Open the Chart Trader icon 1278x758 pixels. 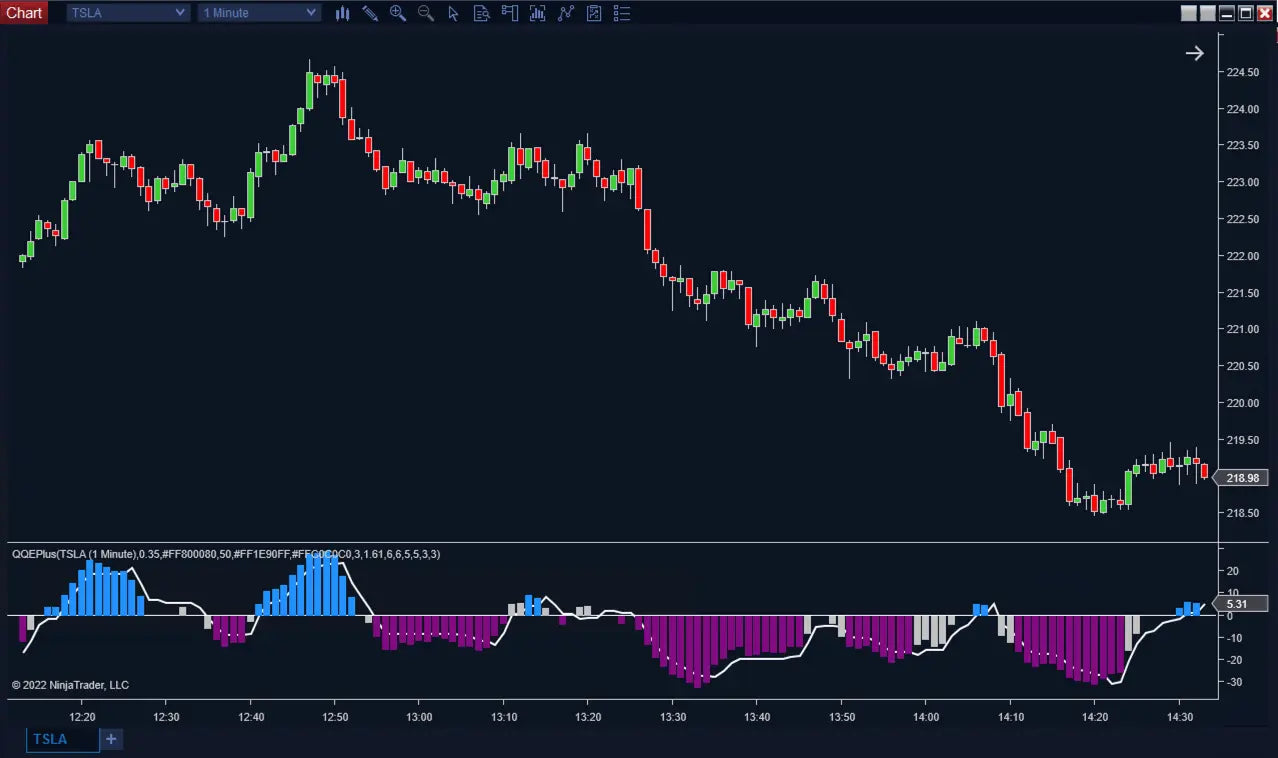tap(510, 13)
